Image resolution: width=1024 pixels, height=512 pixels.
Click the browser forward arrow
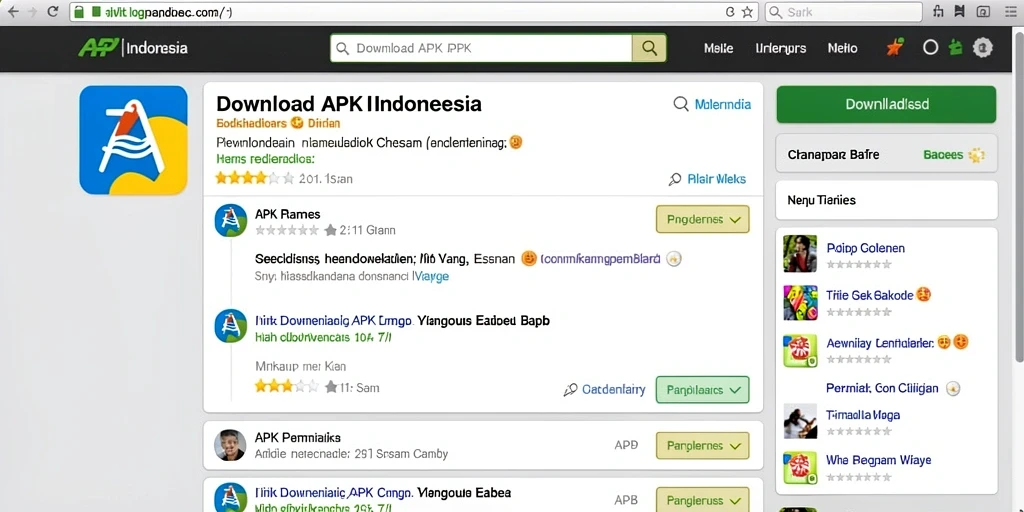32,12
